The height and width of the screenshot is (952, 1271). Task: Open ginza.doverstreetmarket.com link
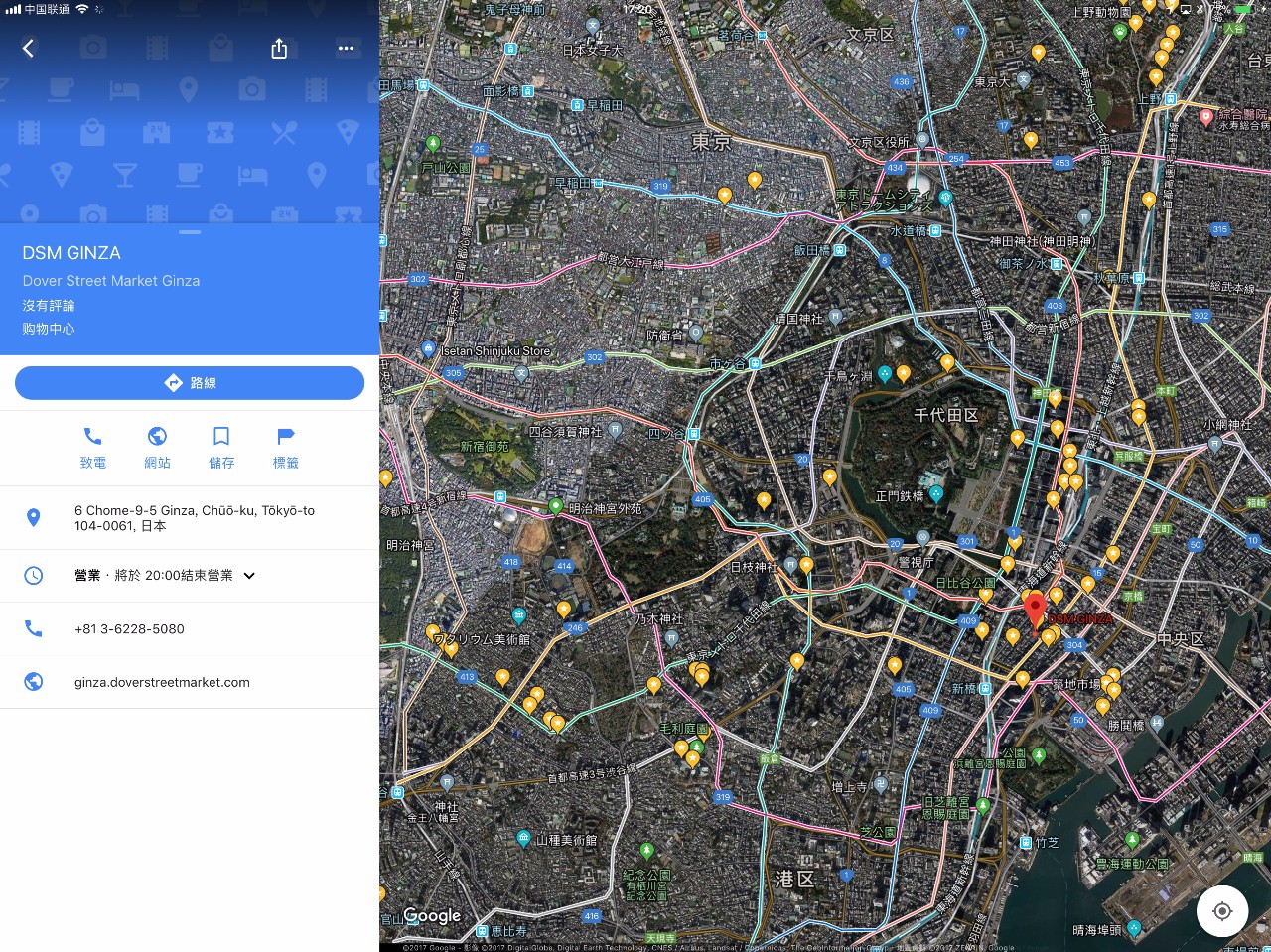162,682
